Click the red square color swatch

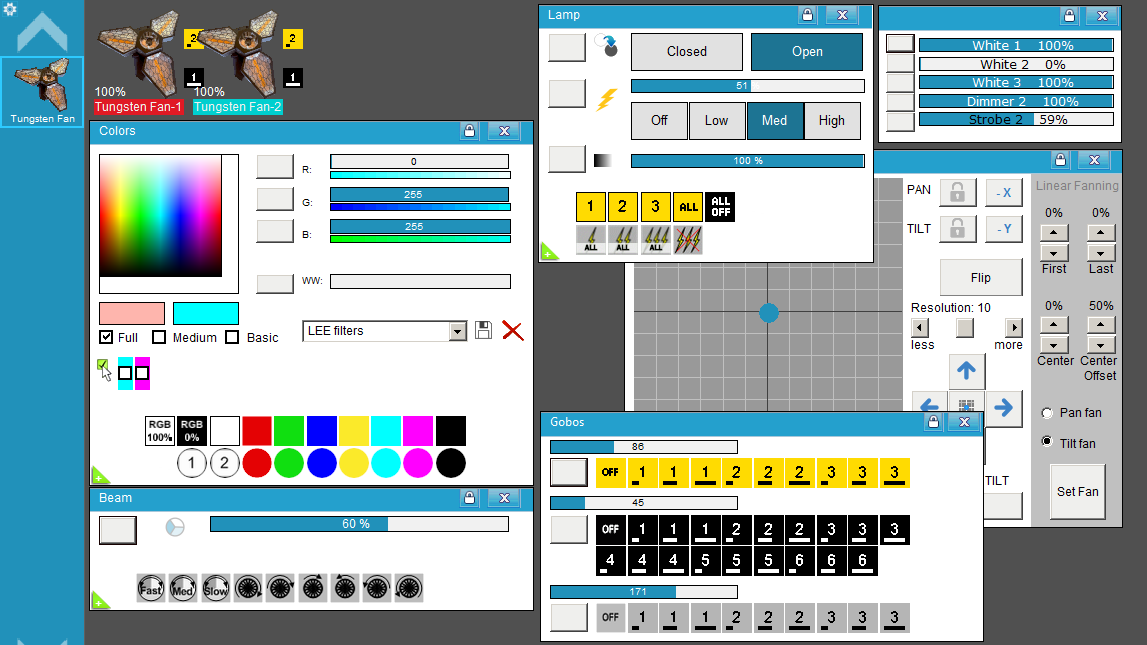pos(257,431)
